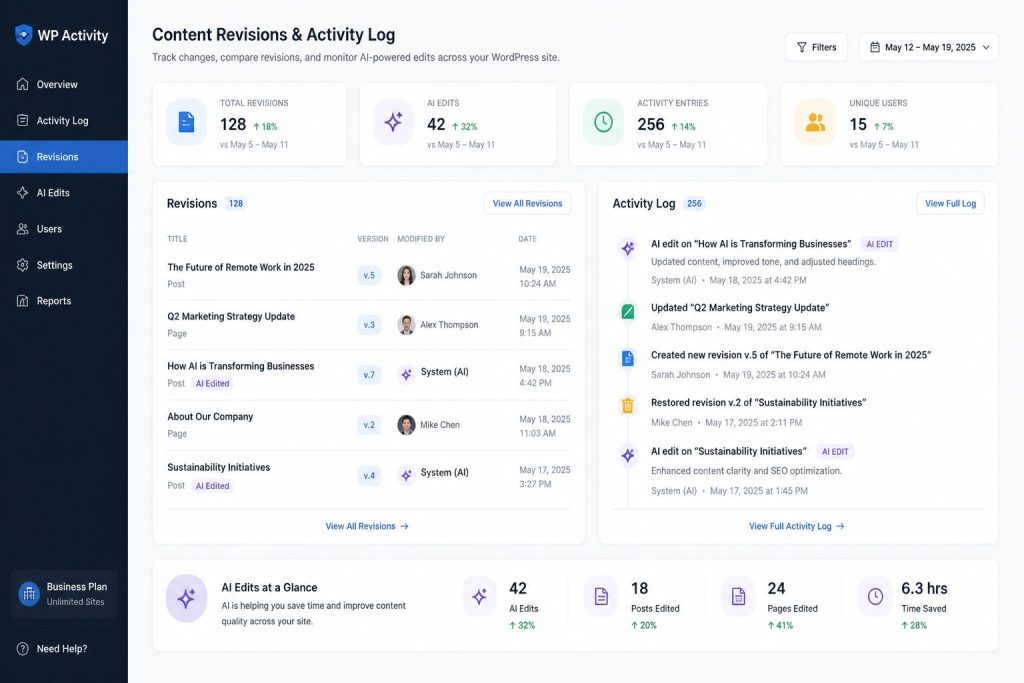Click the System (AI) icon in Sustainability Initiatives row
1024x683 pixels.
[406, 475]
